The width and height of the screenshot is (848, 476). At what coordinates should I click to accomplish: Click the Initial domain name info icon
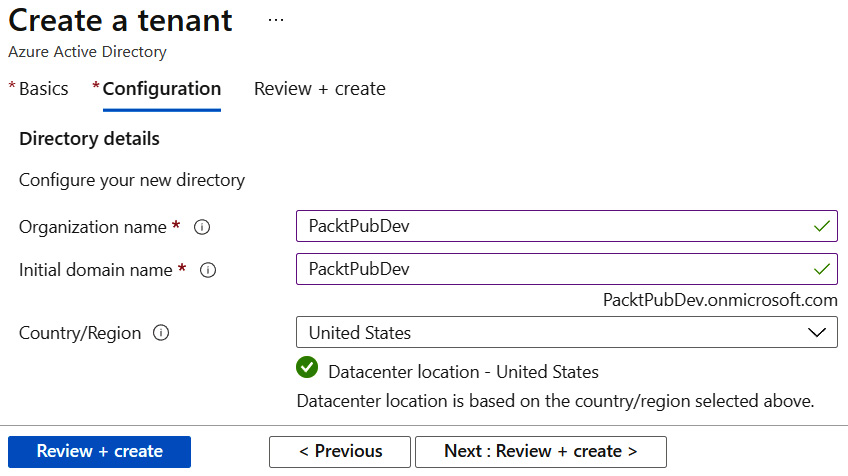pyautogui.click(x=208, y=270)
